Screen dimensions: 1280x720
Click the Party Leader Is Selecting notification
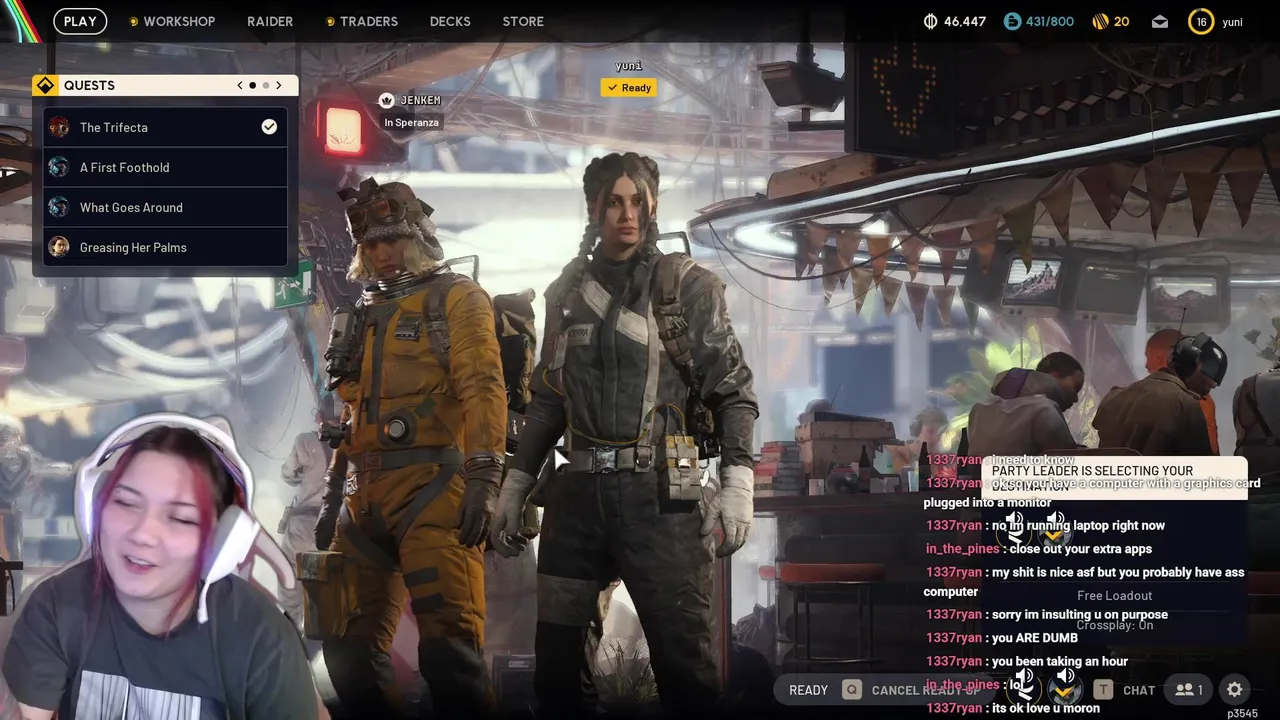coord(1115,476)
